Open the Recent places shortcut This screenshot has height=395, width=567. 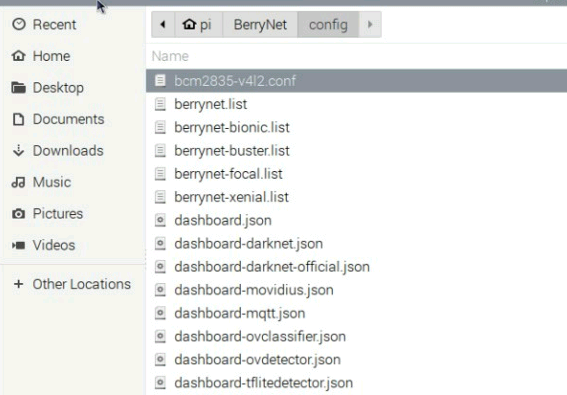(72, 25)
